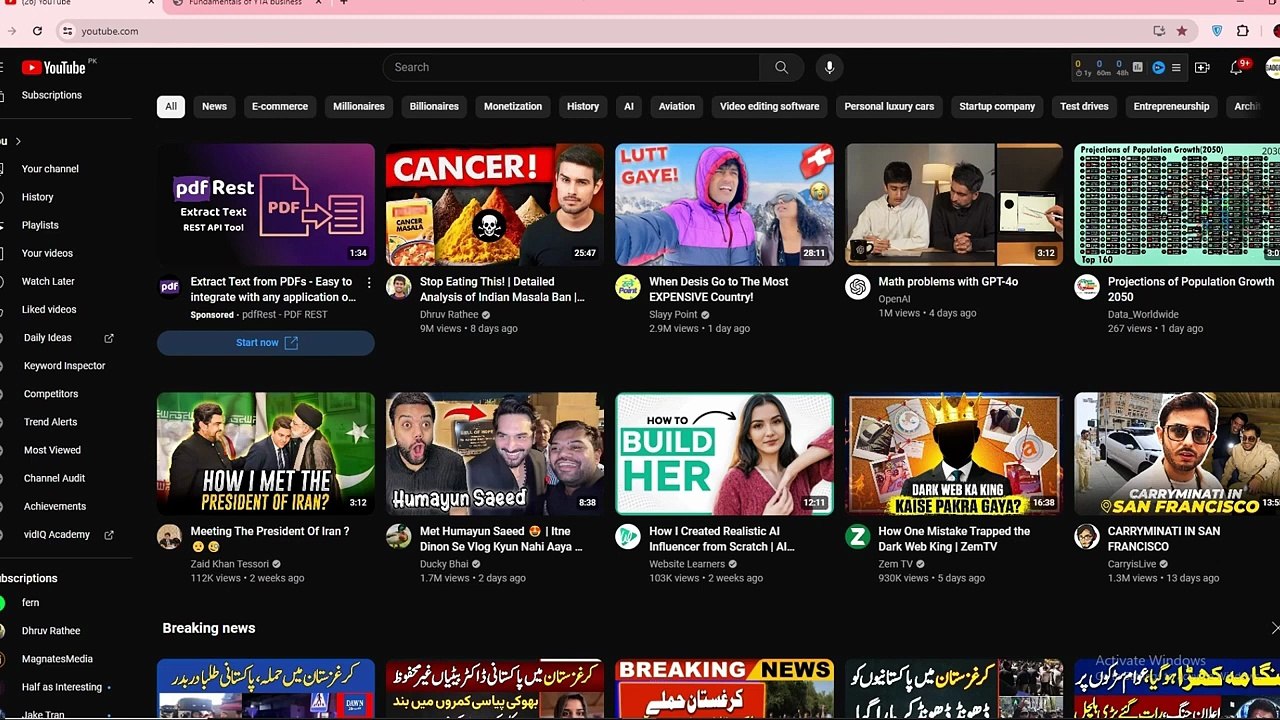Open Liked videos in the sidebar
The width and height of the screenshot is (1280, 720).
click(49, 309)
